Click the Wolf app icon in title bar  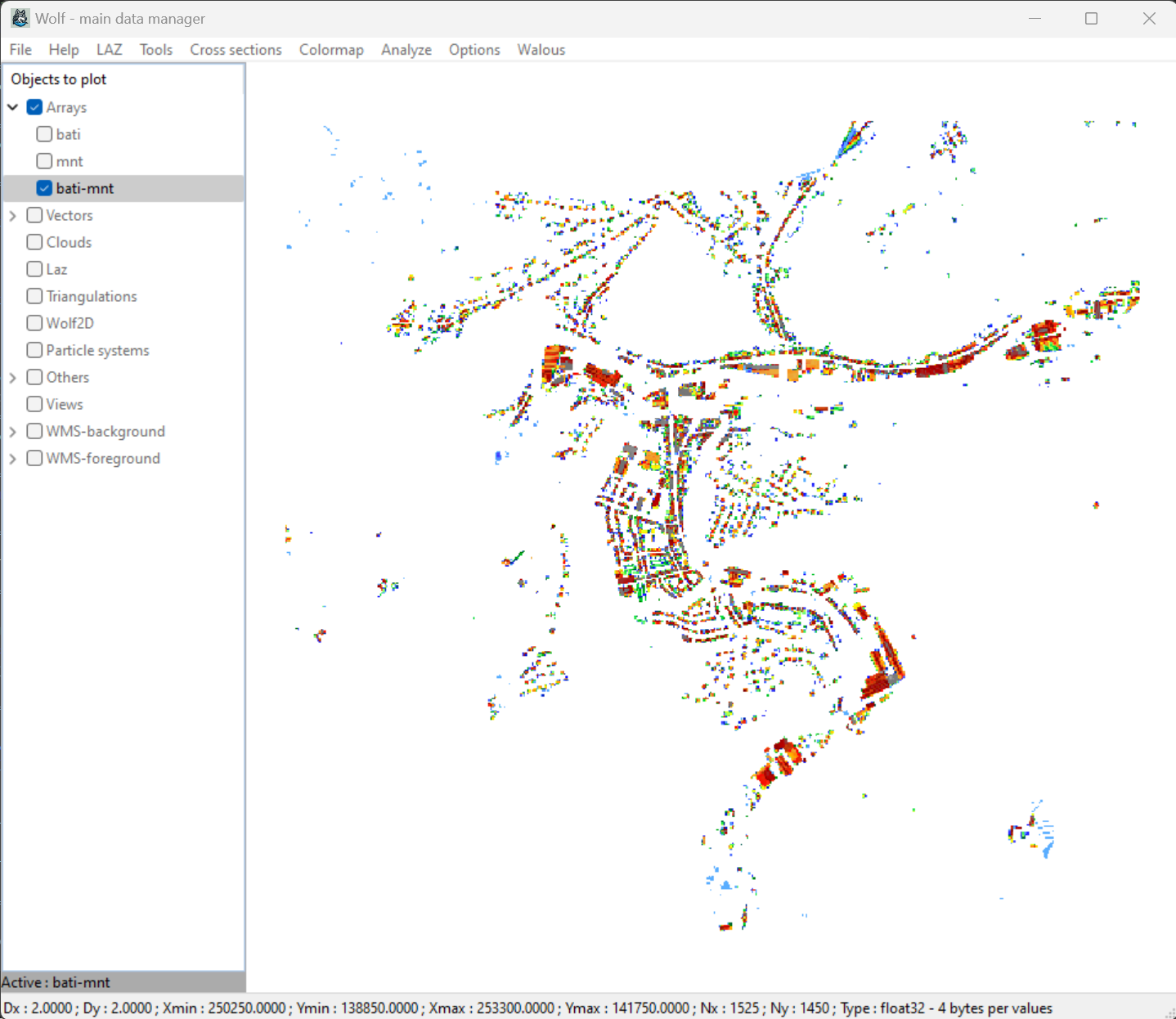coord(20,18)
